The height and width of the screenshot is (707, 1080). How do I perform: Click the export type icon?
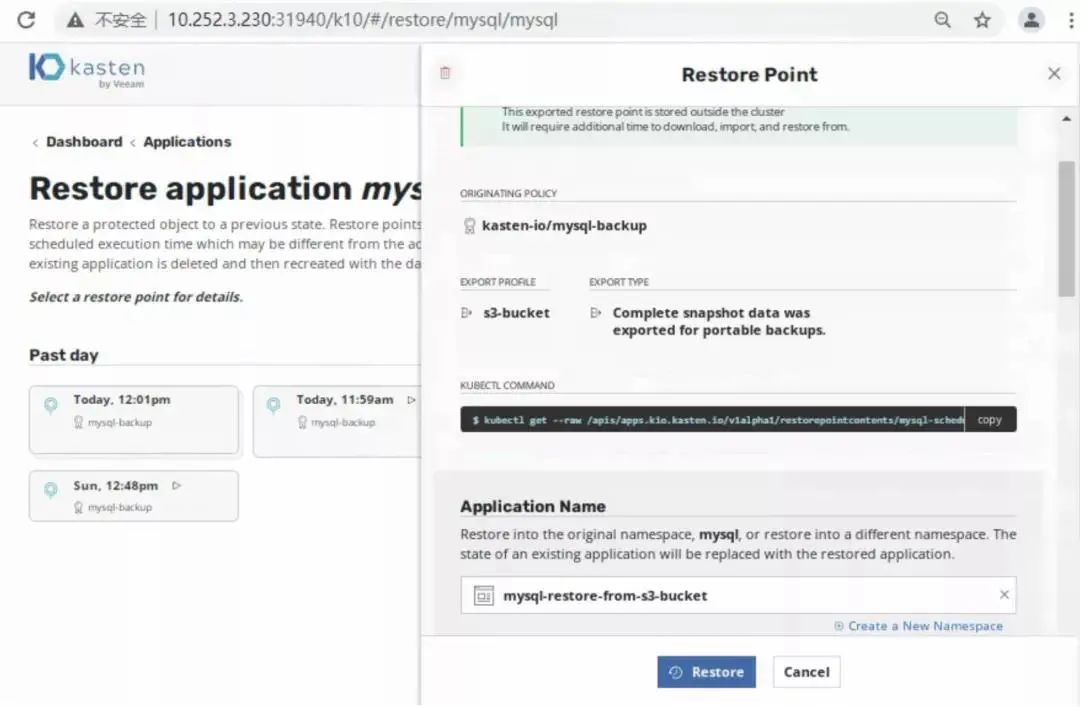tap(596, 313)
